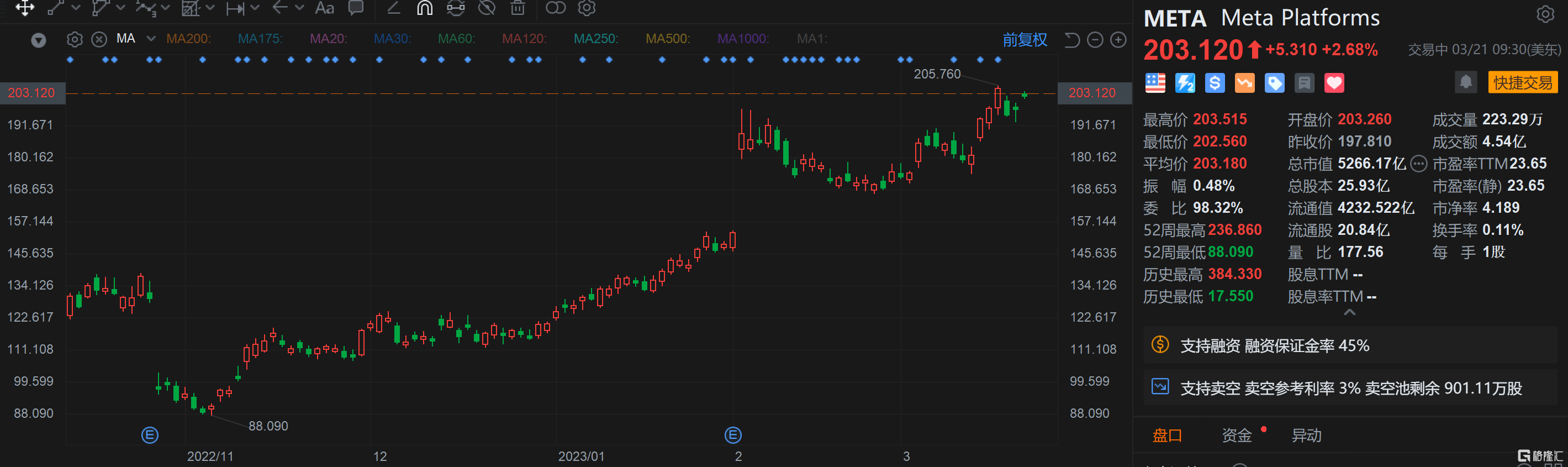This screenshot has width=1568, height=467.
Task: Zoom in the chart with plus
Action: point(1118,40)
